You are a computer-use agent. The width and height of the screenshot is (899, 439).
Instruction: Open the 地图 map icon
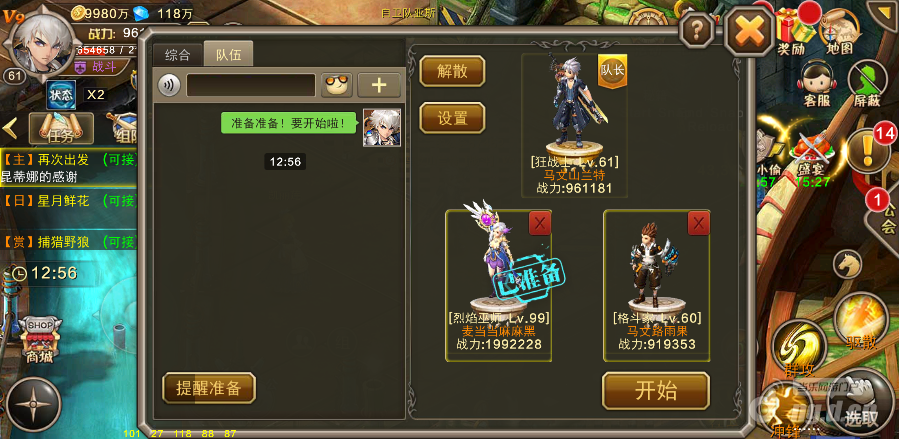pyautogui.click(x=840, y=33)
